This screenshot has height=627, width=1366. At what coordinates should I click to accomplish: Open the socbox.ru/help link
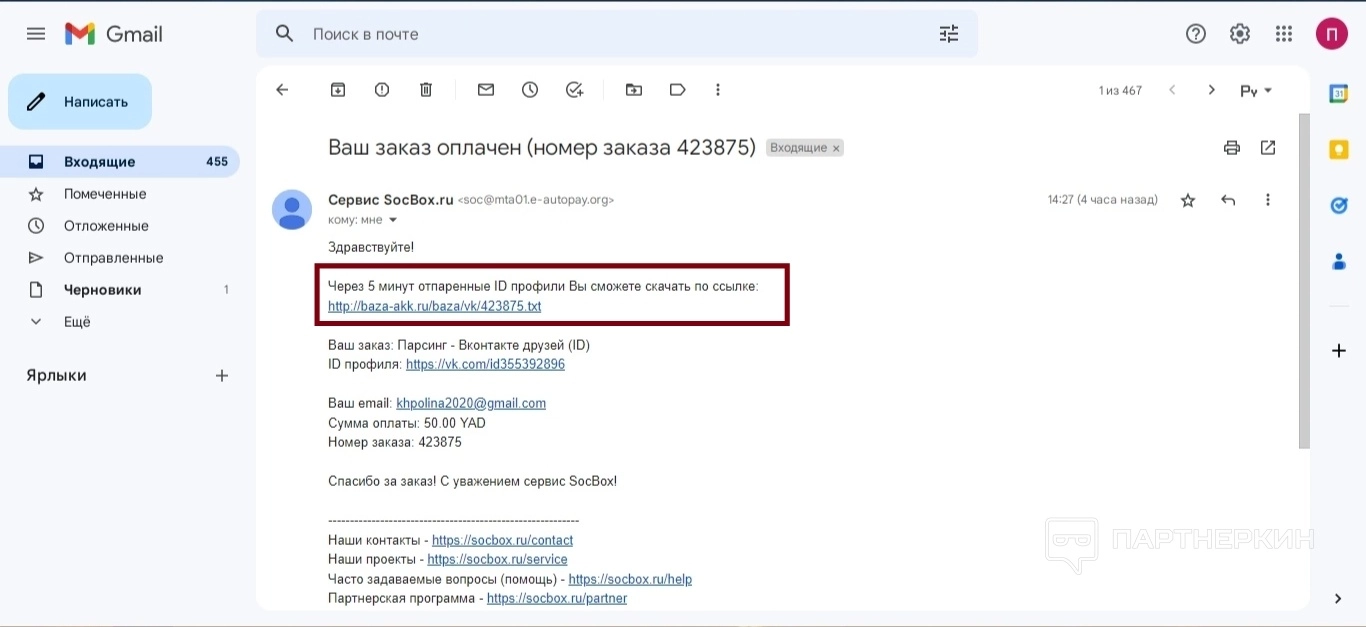click(x=630, y=579)
